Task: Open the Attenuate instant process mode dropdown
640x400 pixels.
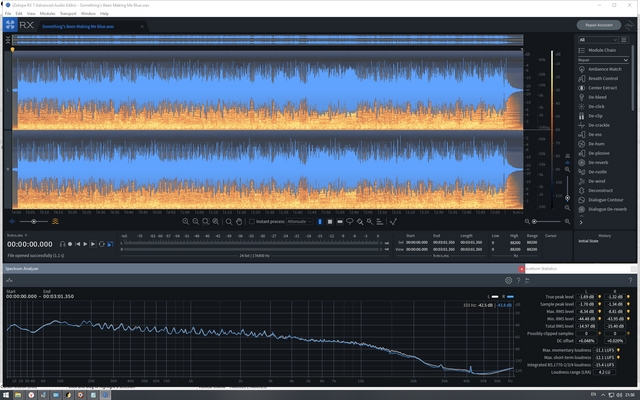Action: 300,221
